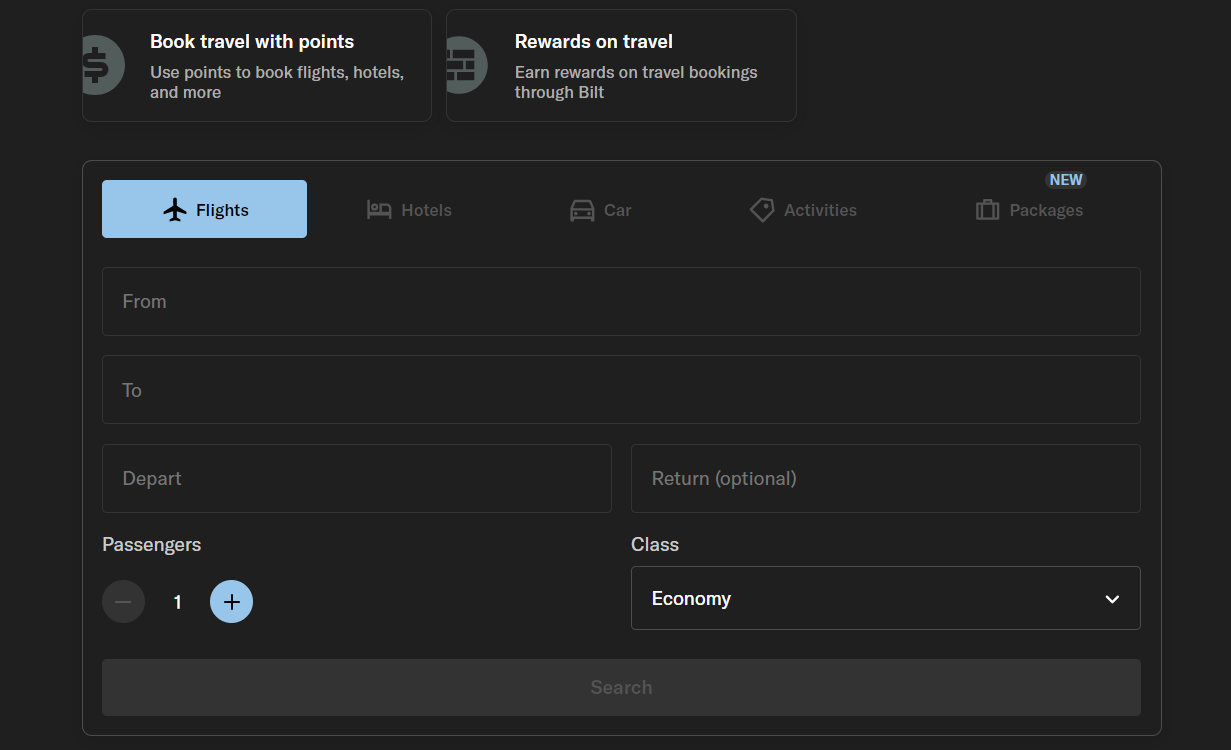Click the NEW badge above Packages
Image resolution: width=1231 pixels, height=750 pixels.
tap(1065, 180)
